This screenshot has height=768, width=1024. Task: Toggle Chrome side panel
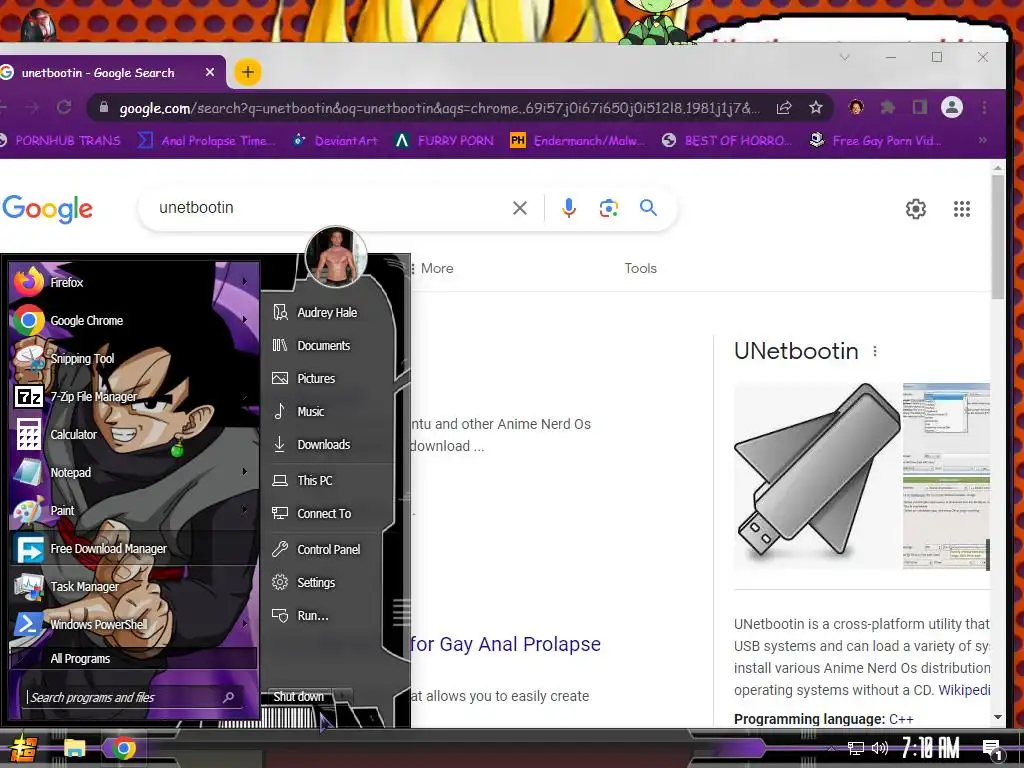[920, 107]
